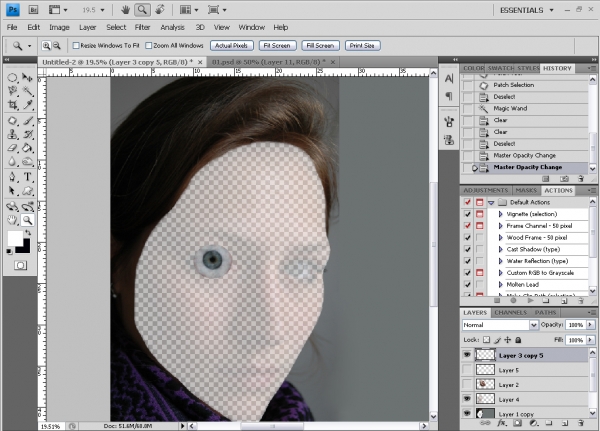600x431 pixels.
Task: Select the Hand tool in toolbox
Action: tap(12, 220)
